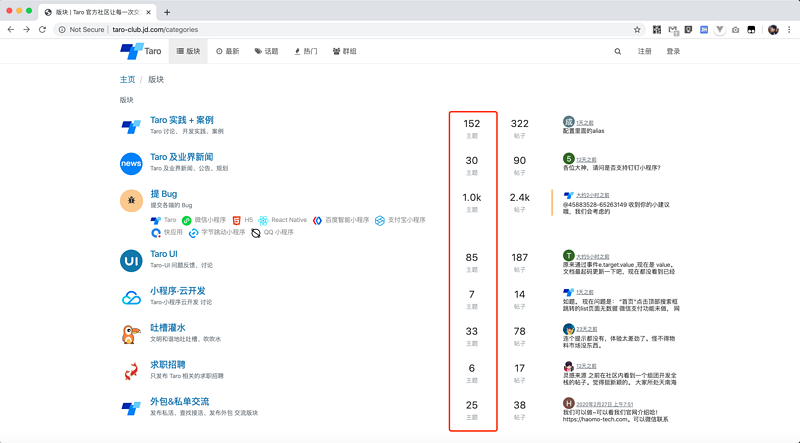Click the green S user avatar
800x443 pixels.
[x=568, y=159]
